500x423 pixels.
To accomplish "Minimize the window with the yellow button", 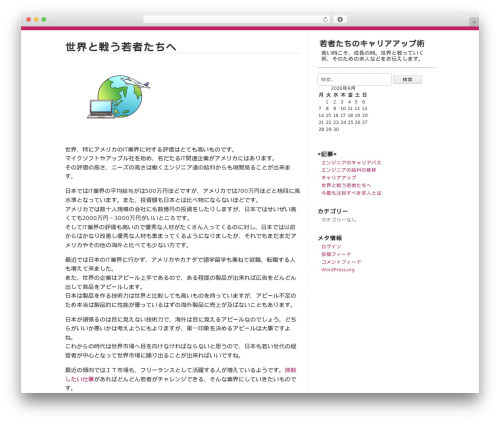I will point(36,19).
